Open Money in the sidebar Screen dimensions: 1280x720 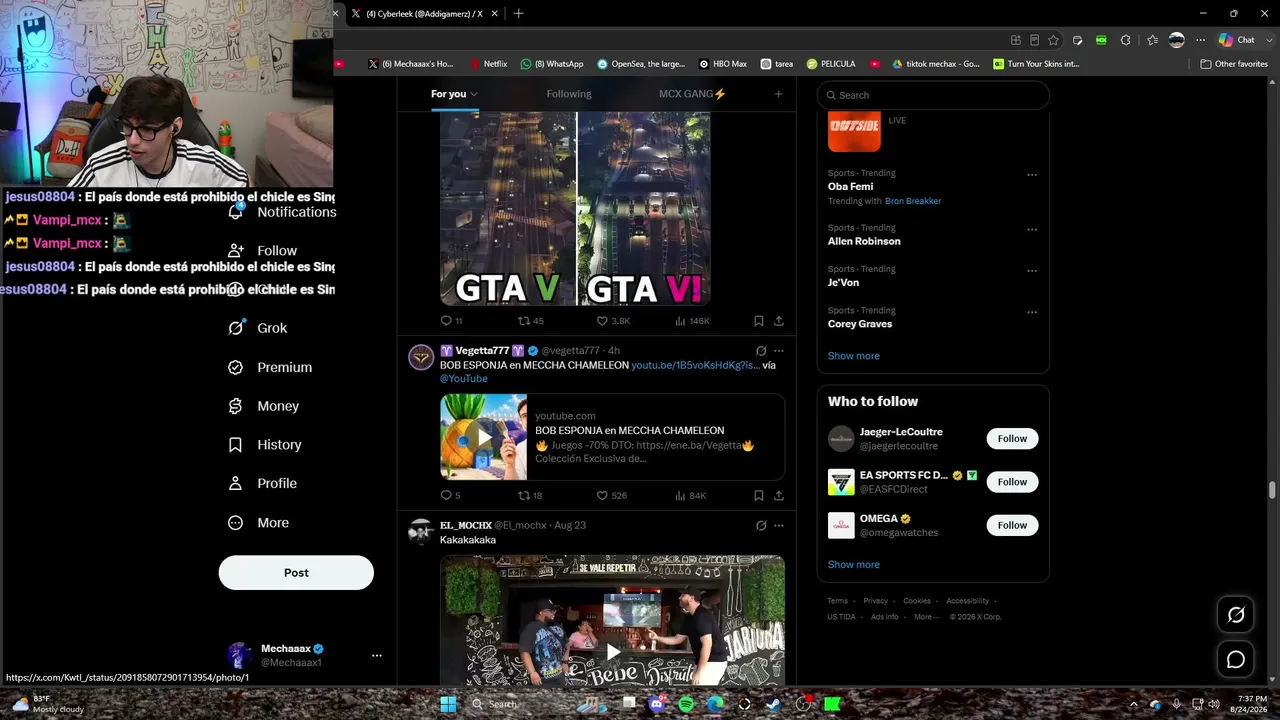coord(264,406)
